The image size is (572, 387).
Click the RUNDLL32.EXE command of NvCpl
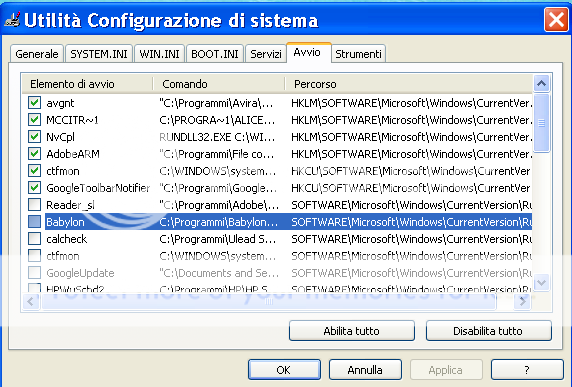[217, 137]
